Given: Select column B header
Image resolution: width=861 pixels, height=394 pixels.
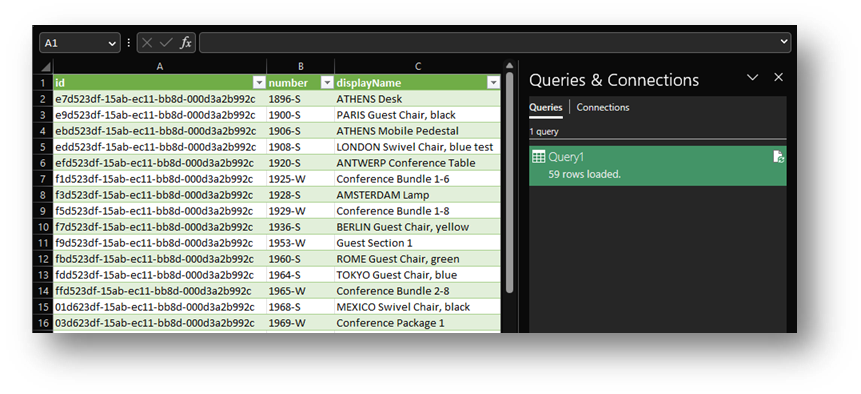Looking at the screenshot, I should point(300,66).
